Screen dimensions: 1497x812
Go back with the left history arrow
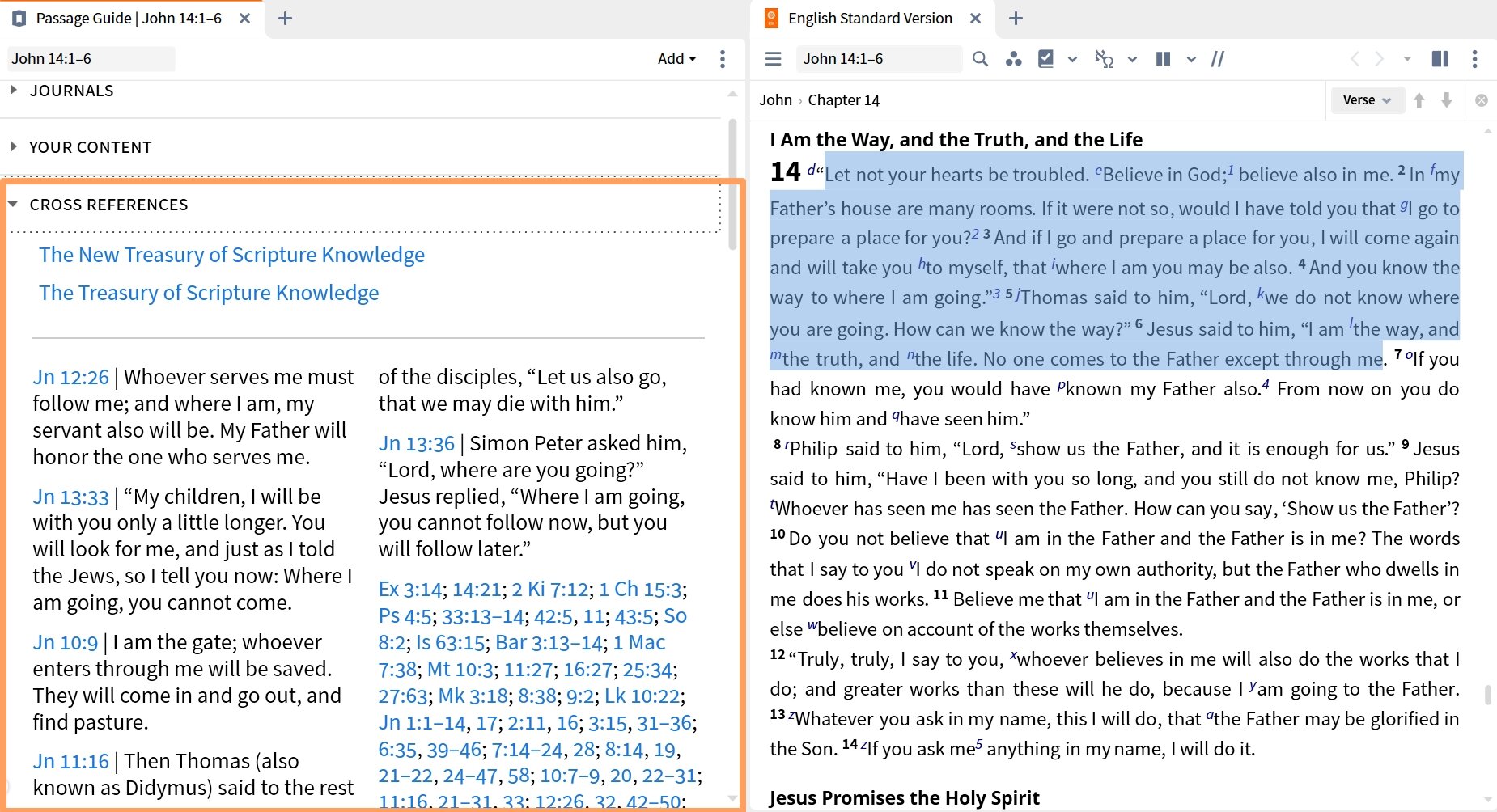(x=1355, y=59)
